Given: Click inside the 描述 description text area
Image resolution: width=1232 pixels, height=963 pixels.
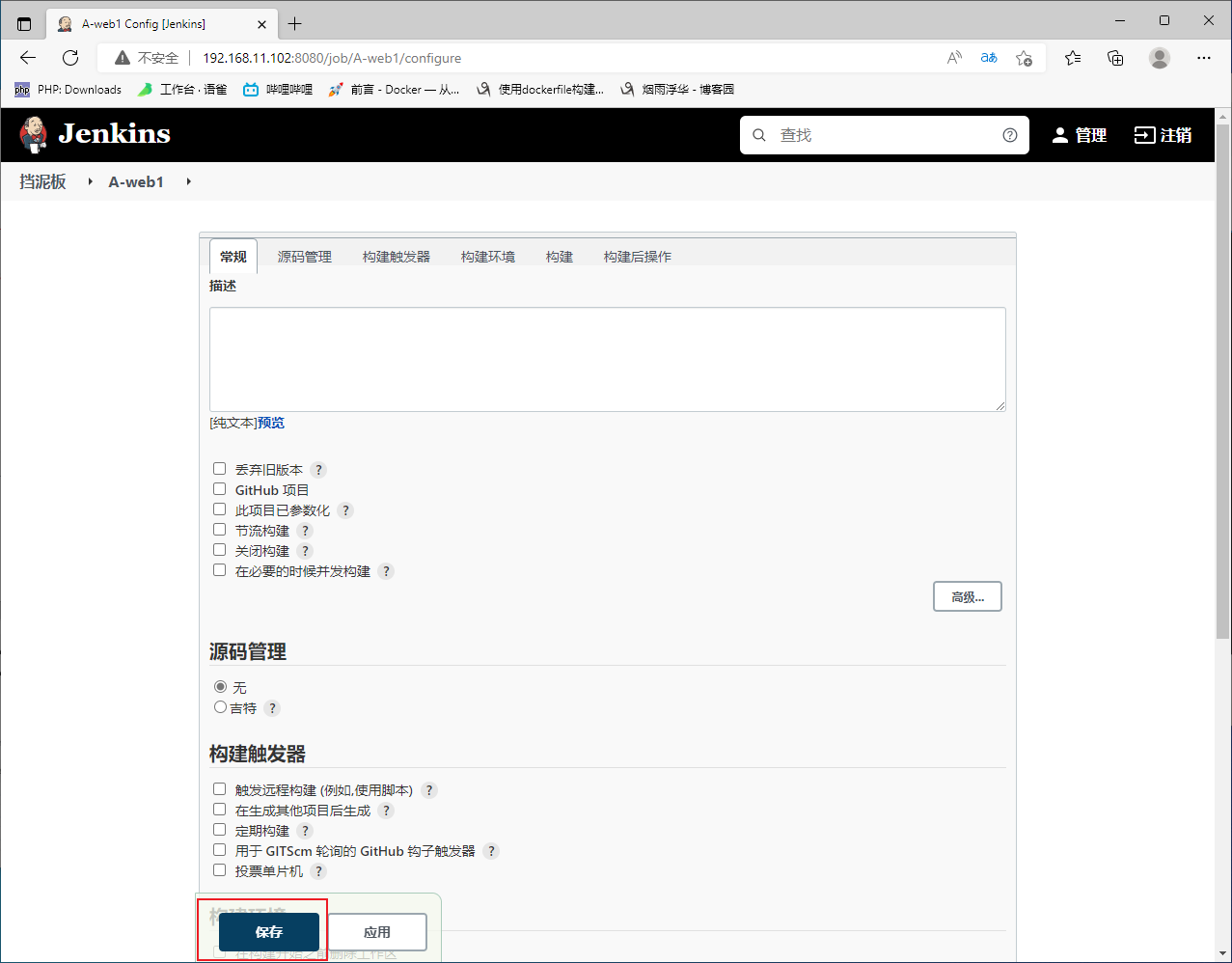Looking at the screenshot, I should [608, 359].
